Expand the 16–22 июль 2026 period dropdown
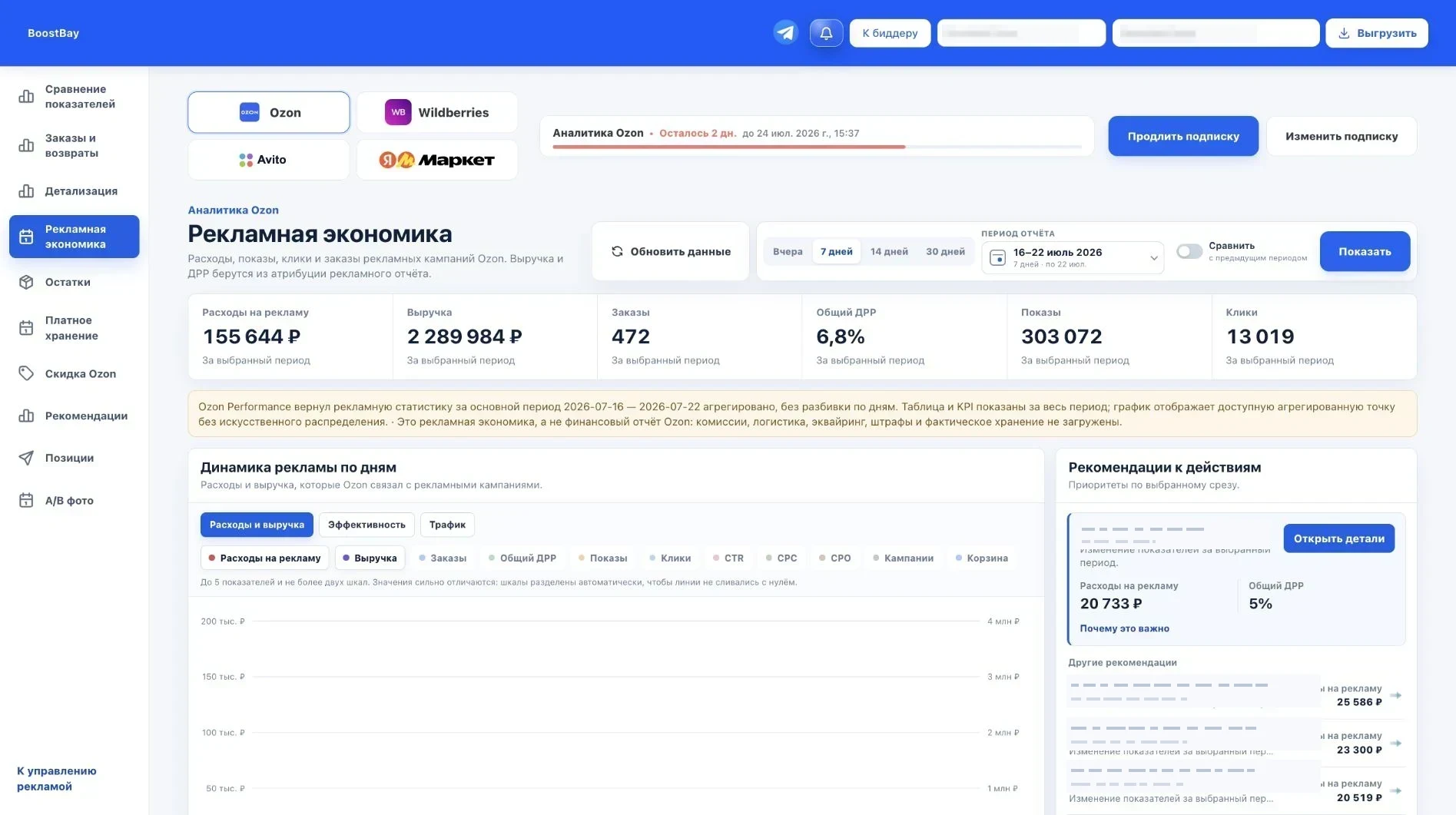This screenshot has width=1456, height=815. 1073,258
